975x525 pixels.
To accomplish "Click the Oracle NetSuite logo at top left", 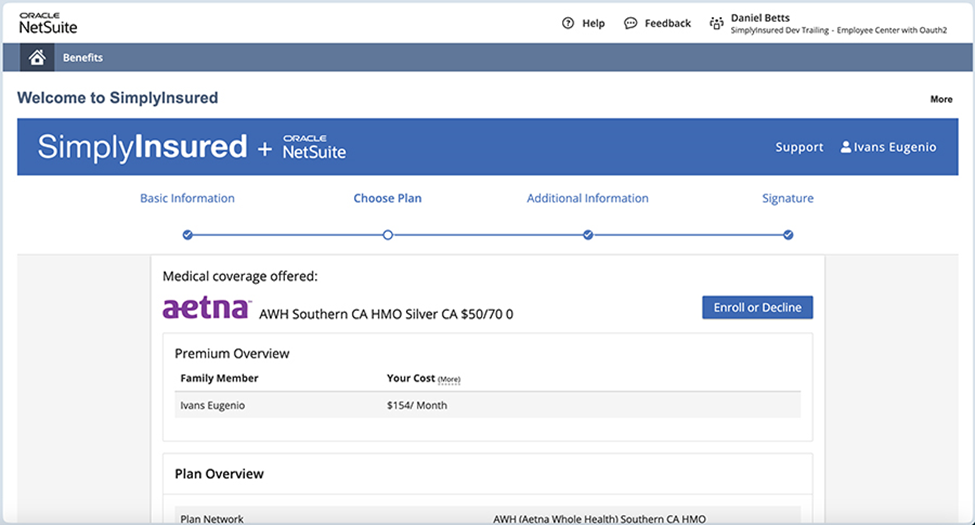I will click(x=48, y=24).
